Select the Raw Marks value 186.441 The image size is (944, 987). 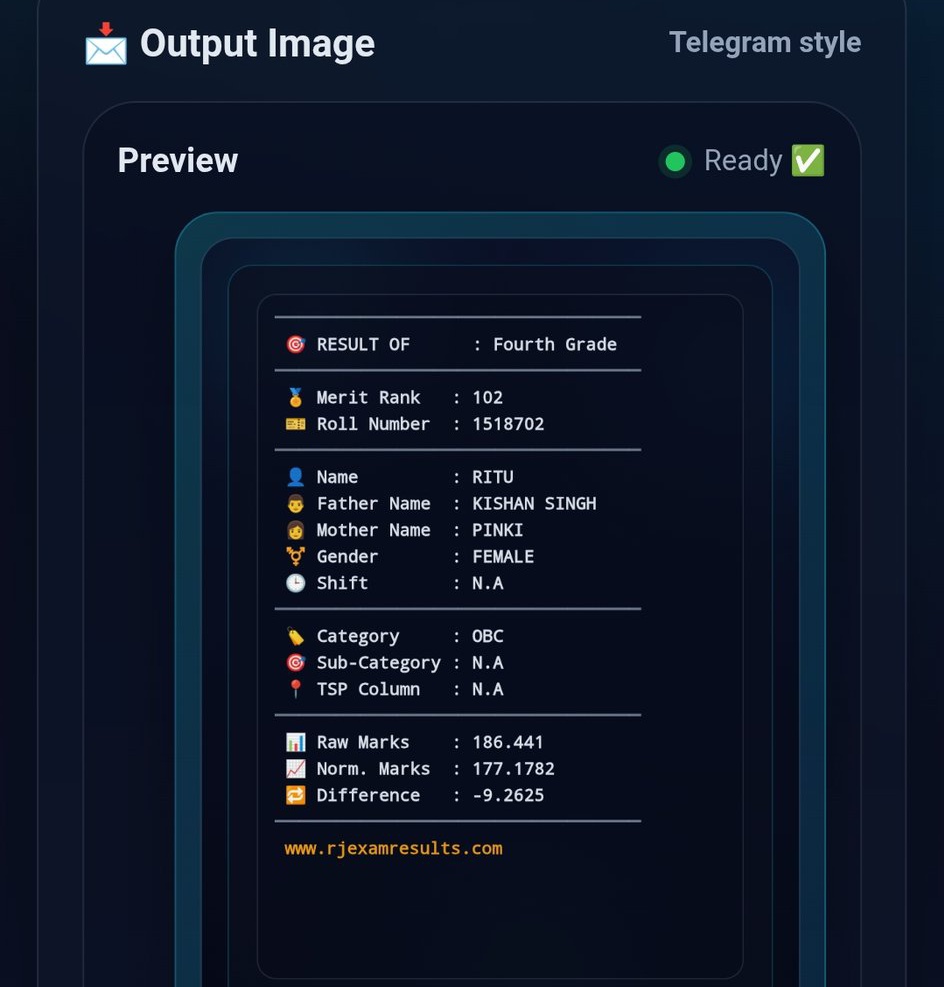[508, 742]
